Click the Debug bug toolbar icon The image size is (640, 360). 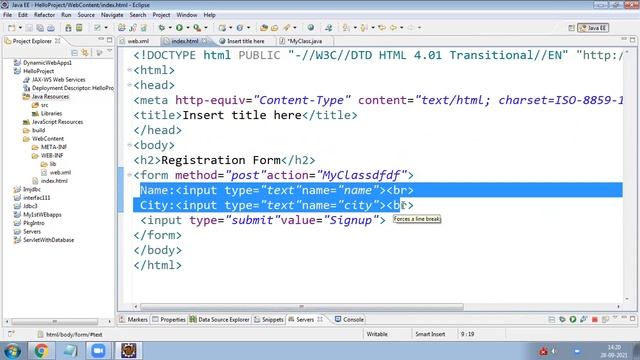coord(162,28)
